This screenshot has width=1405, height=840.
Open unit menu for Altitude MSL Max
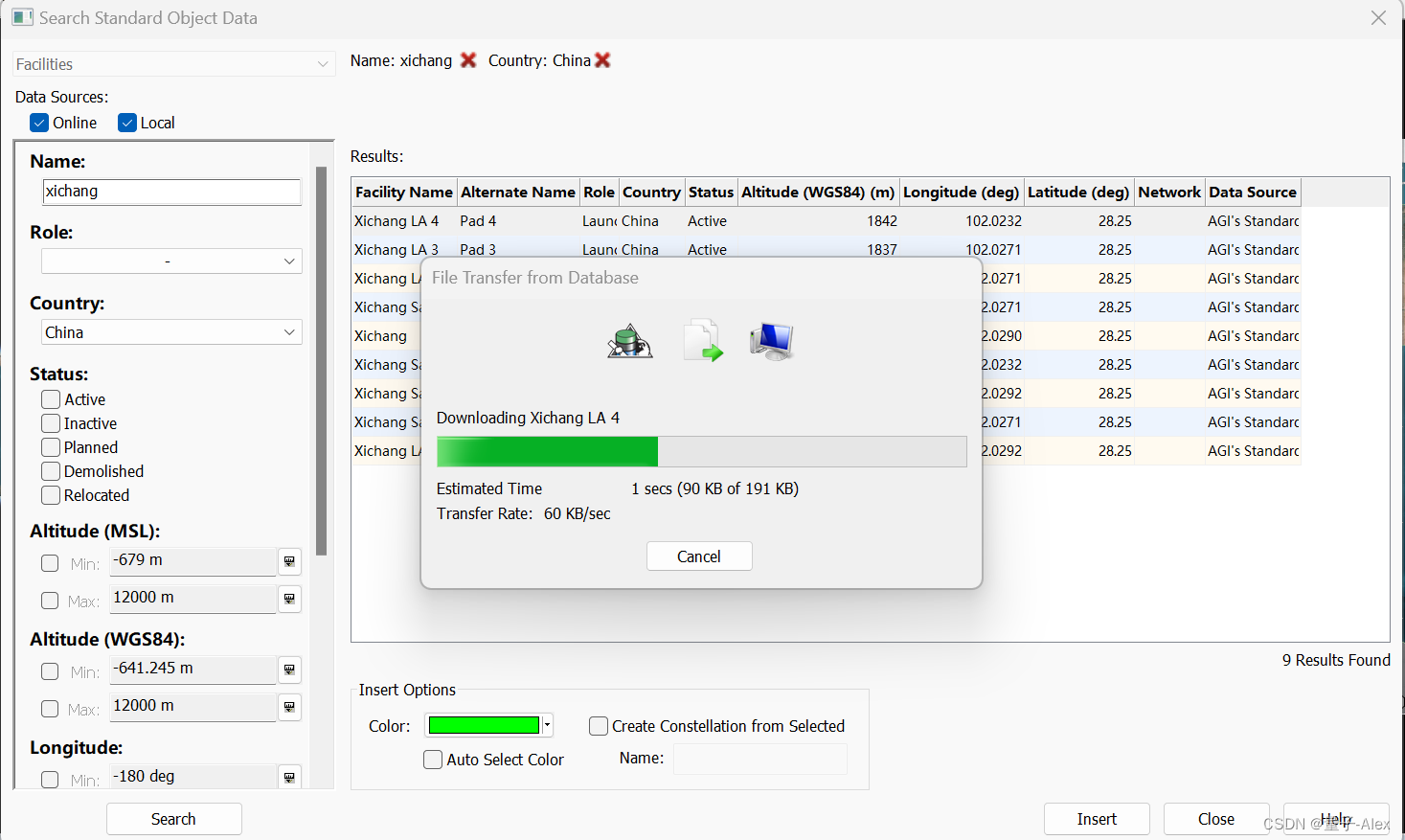[289, 599]
